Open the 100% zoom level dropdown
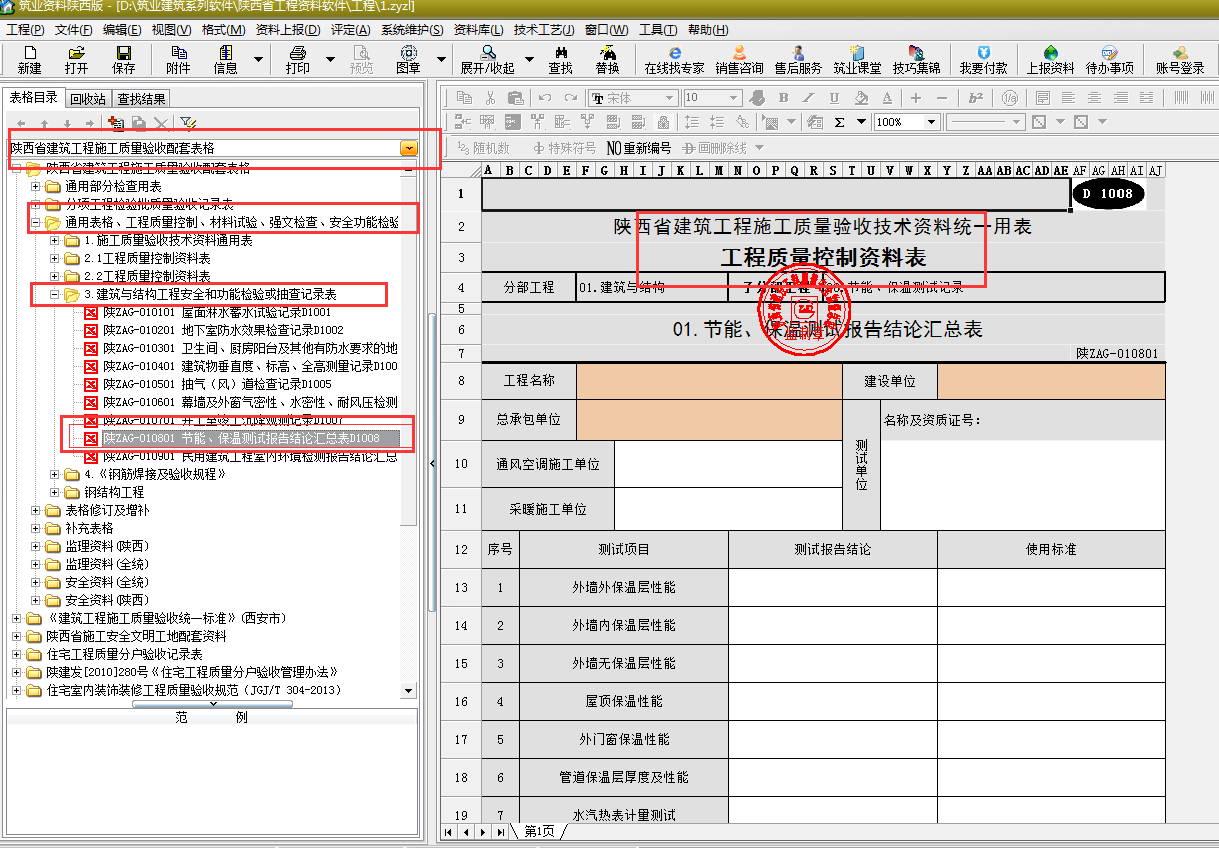 coord(931,122)
